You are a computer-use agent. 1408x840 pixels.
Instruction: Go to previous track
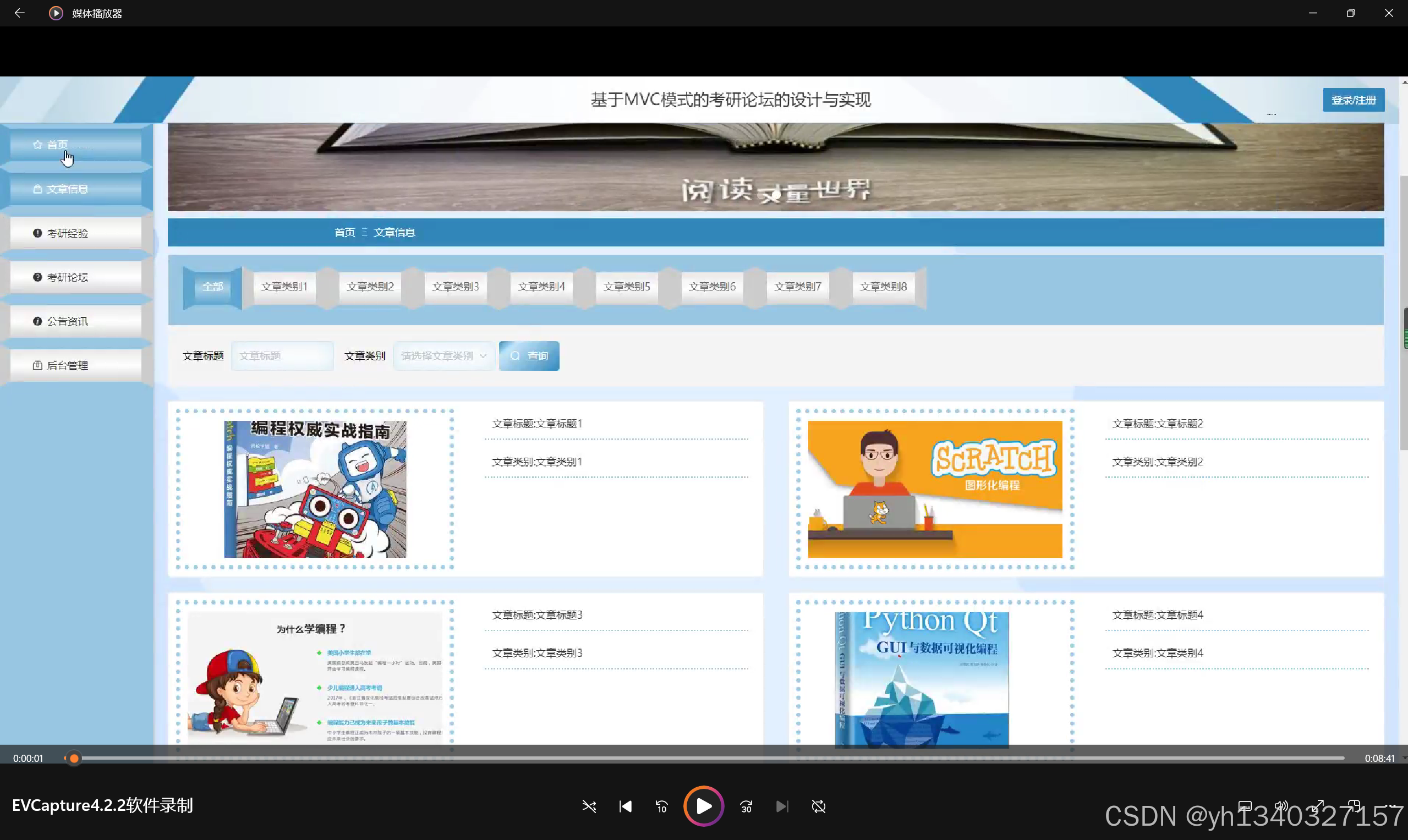click(x=625, y=806)
